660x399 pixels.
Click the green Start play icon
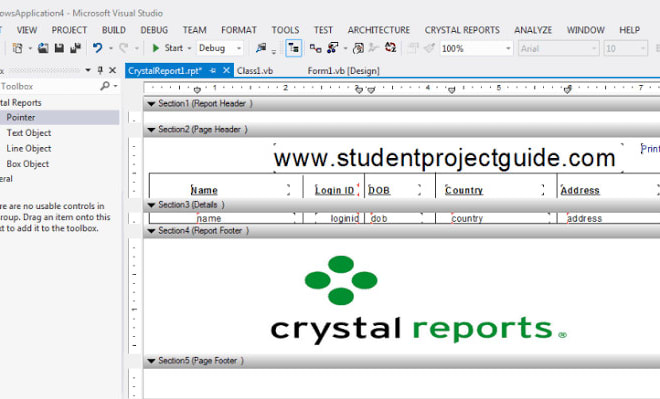click(x=155, y=48)
